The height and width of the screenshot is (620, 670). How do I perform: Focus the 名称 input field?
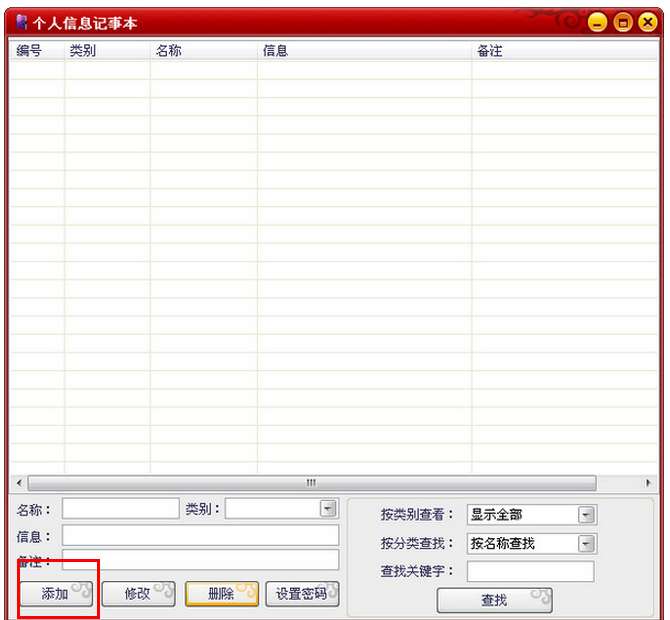(x=120, y=508)
